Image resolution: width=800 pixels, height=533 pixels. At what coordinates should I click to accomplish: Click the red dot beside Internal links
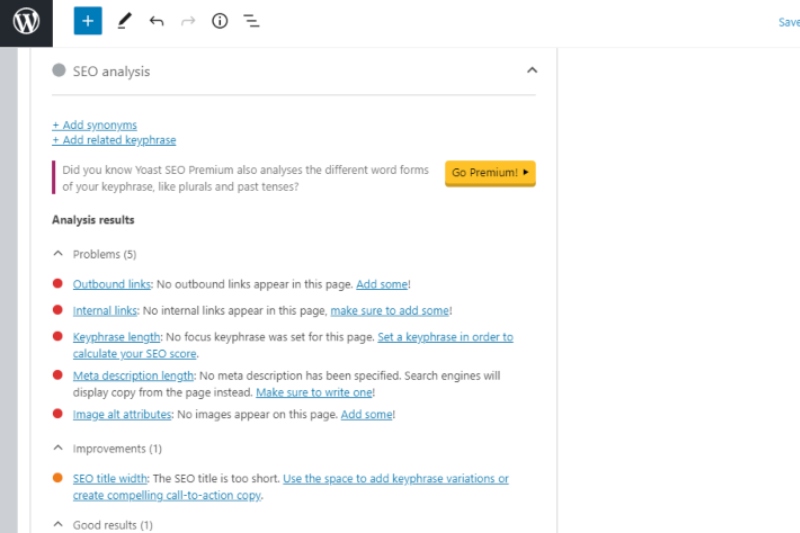click(58, 310)
